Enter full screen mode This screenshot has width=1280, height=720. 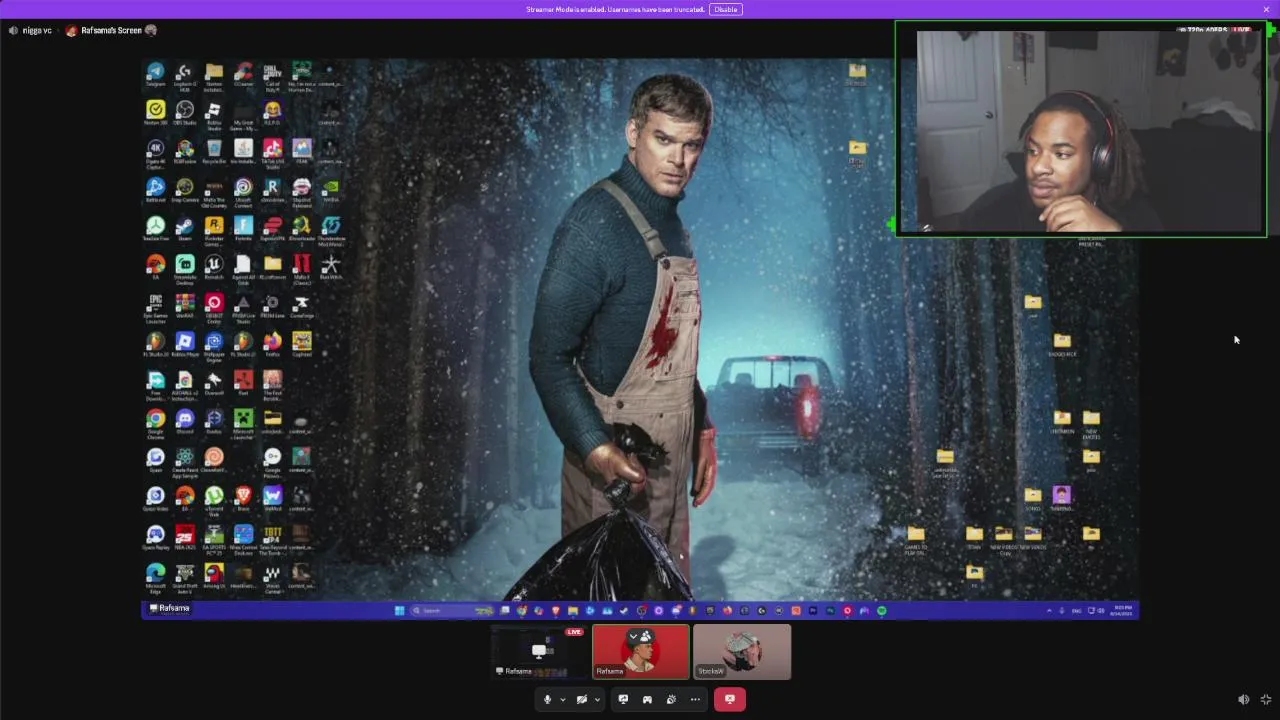1266,700
